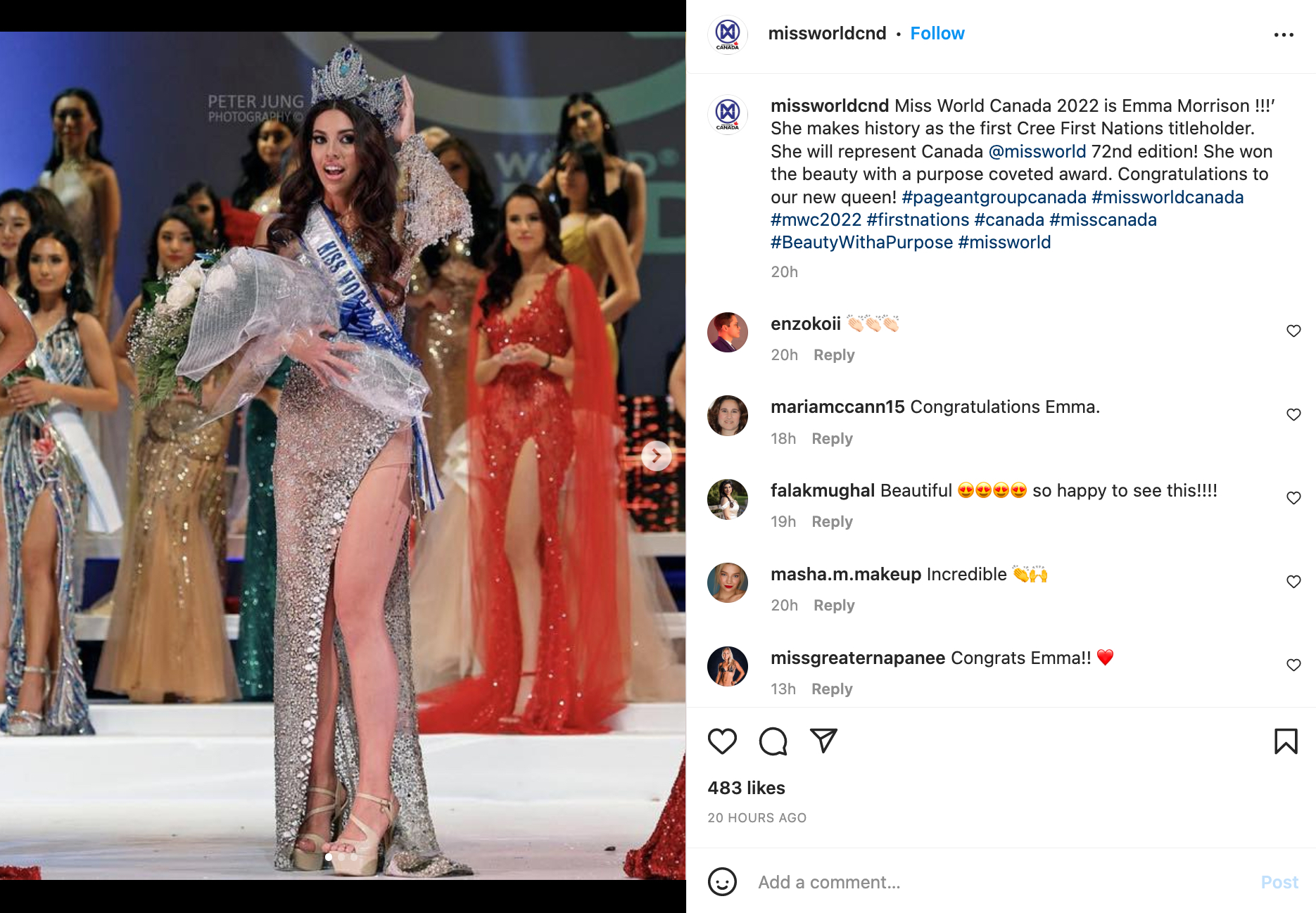Like falakmughal's comment heart
Screen dimensions: 1316x913
coord(1293,497)
